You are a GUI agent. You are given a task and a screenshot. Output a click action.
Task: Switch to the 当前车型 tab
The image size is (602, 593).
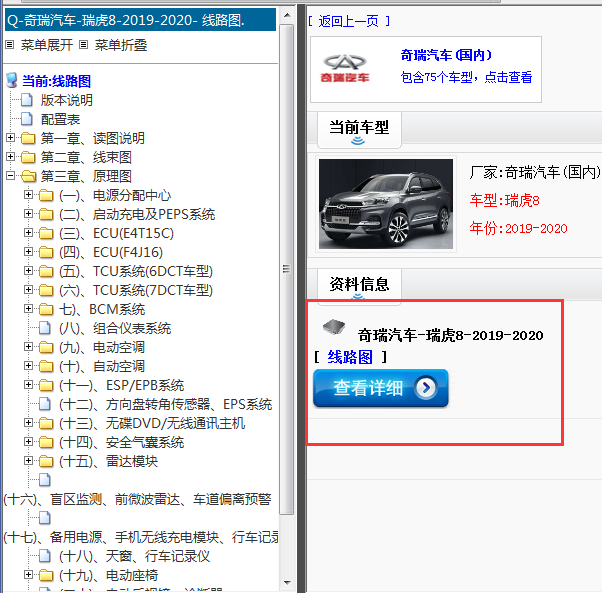click(x=359, y=130)
